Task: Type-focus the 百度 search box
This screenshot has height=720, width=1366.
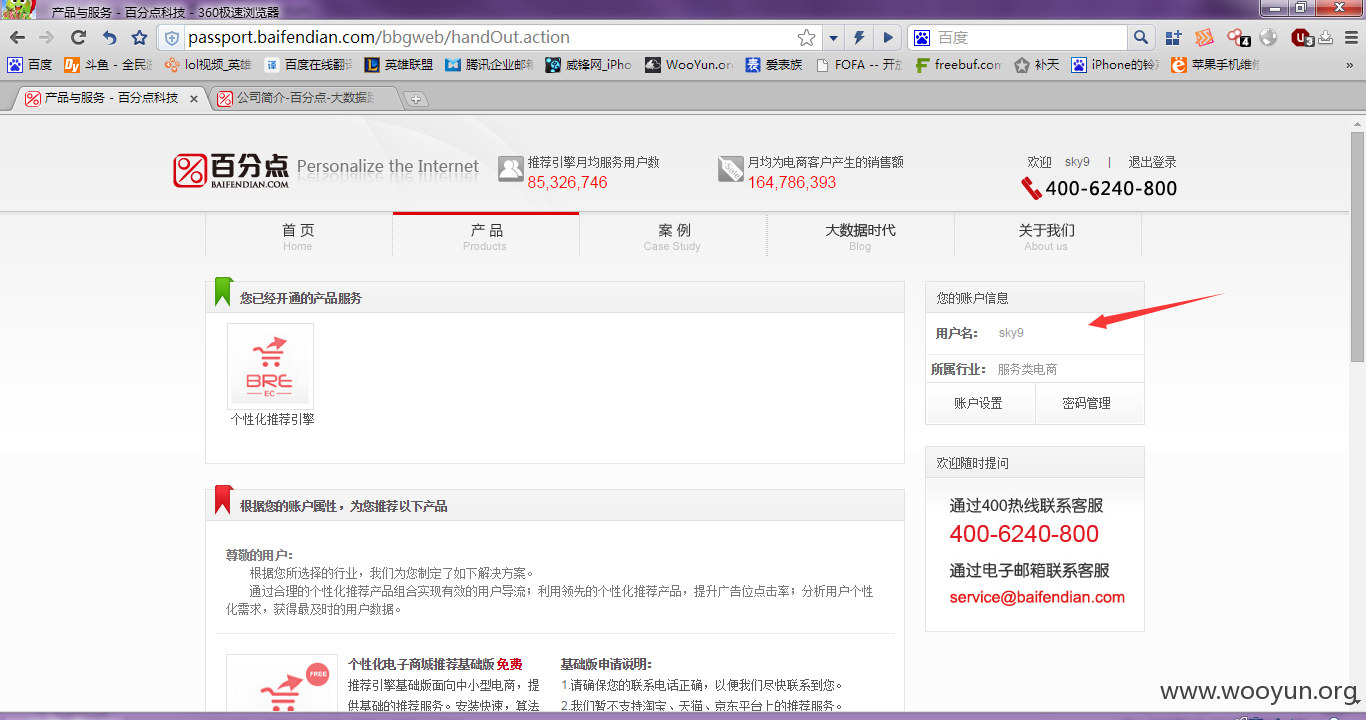Action: pyautogui.click(x=1030, y=38)
